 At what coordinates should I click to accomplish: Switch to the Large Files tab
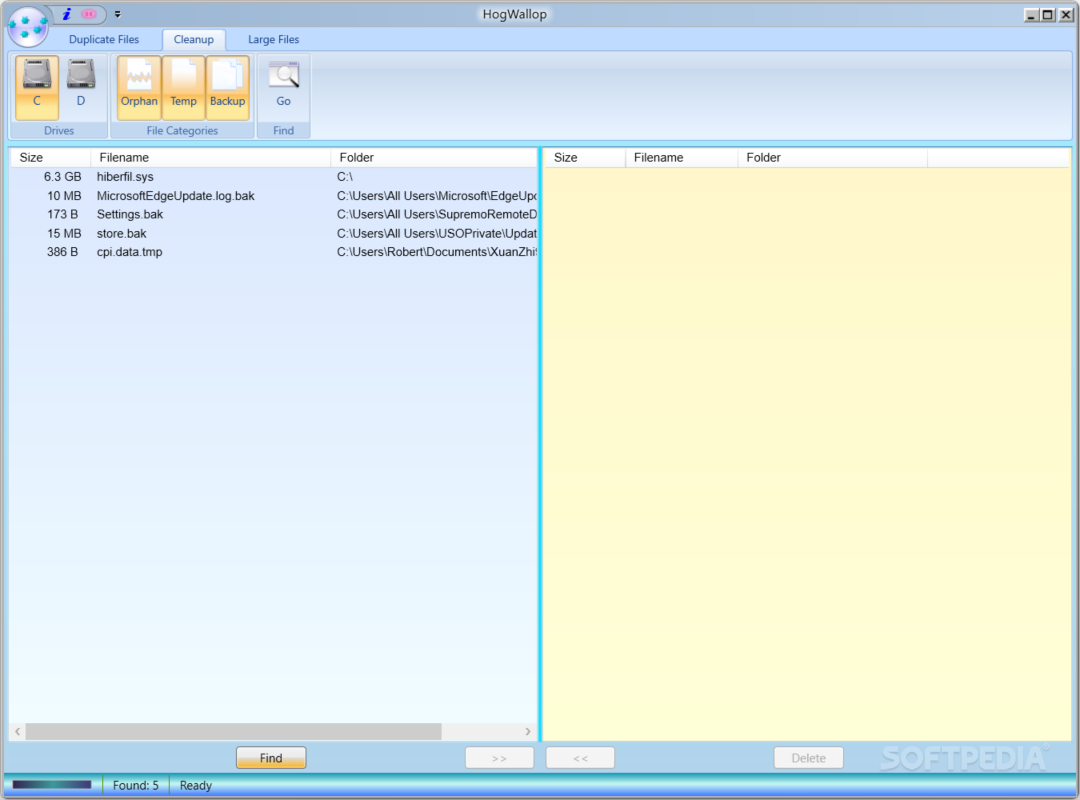tap(273, 39)
